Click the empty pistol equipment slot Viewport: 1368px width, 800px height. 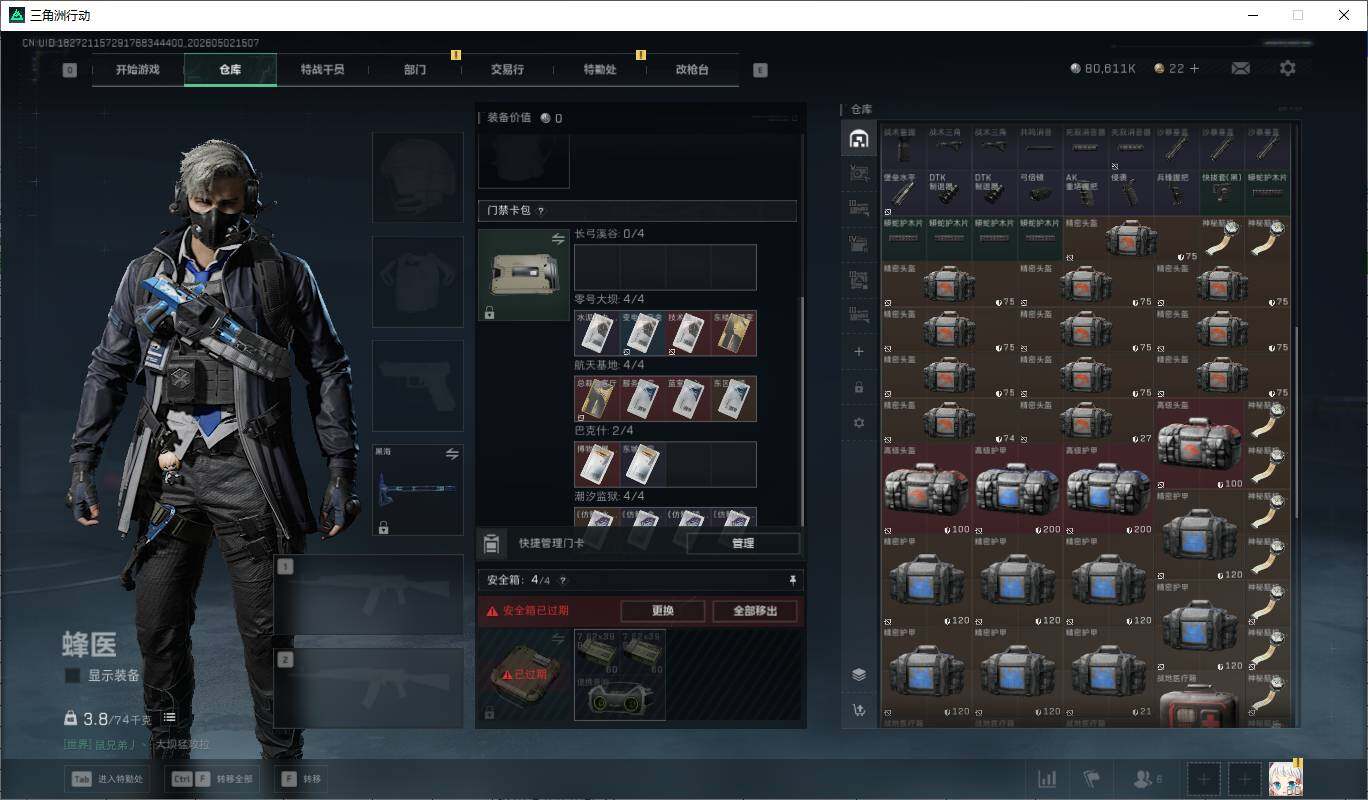(418, 385)
